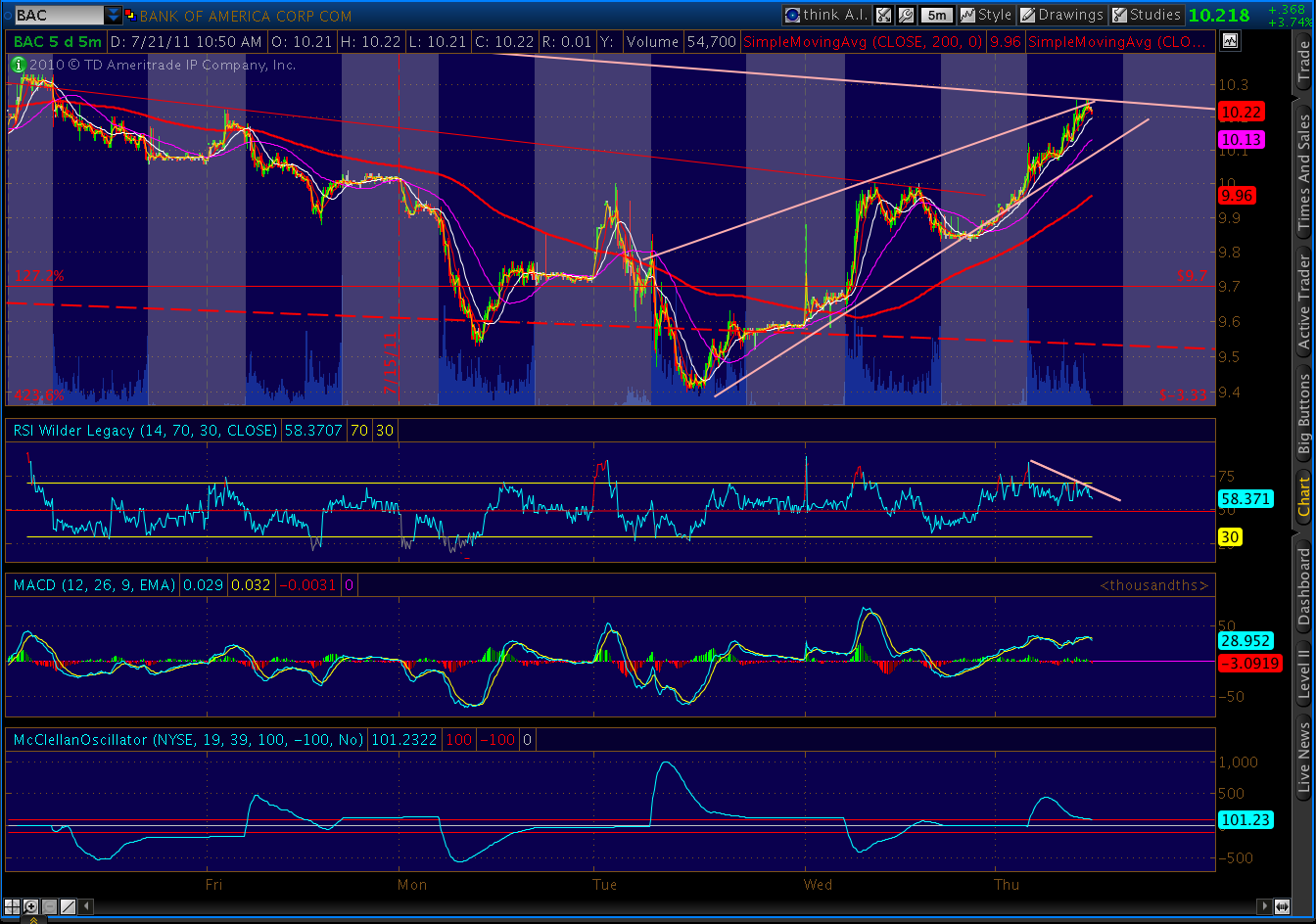The height and width of the screenshot is (924, 1316).
Task: Open the think A.I. button
Action: (824, 15)
